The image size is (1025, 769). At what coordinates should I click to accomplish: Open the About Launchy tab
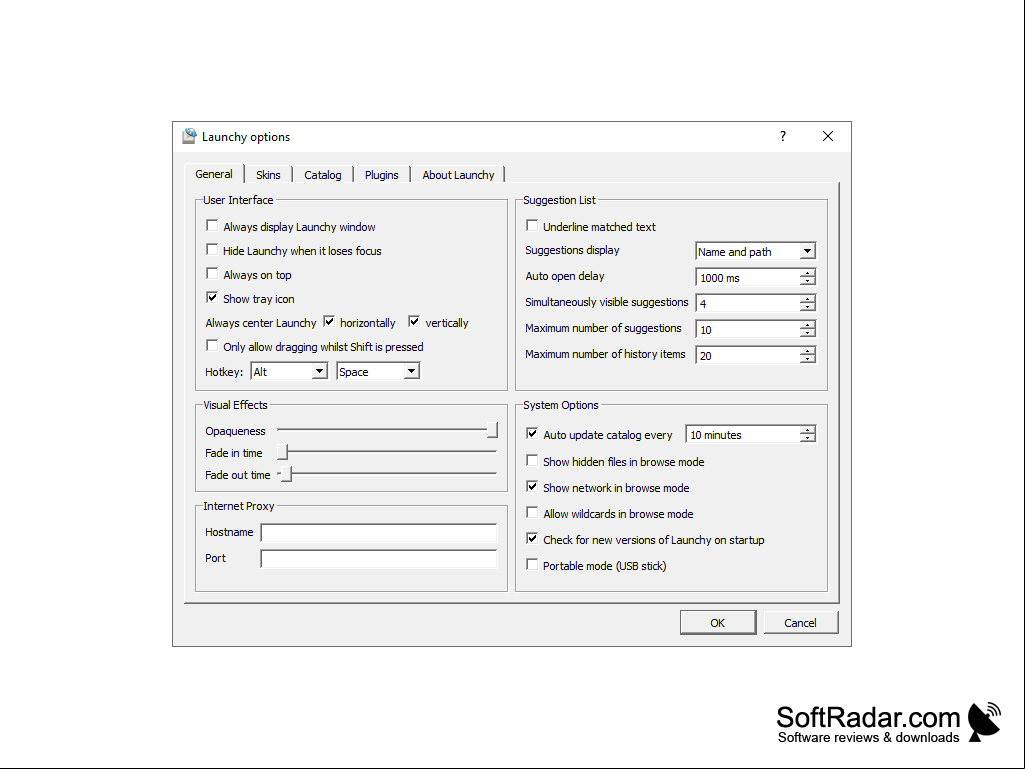coord(458,175)
